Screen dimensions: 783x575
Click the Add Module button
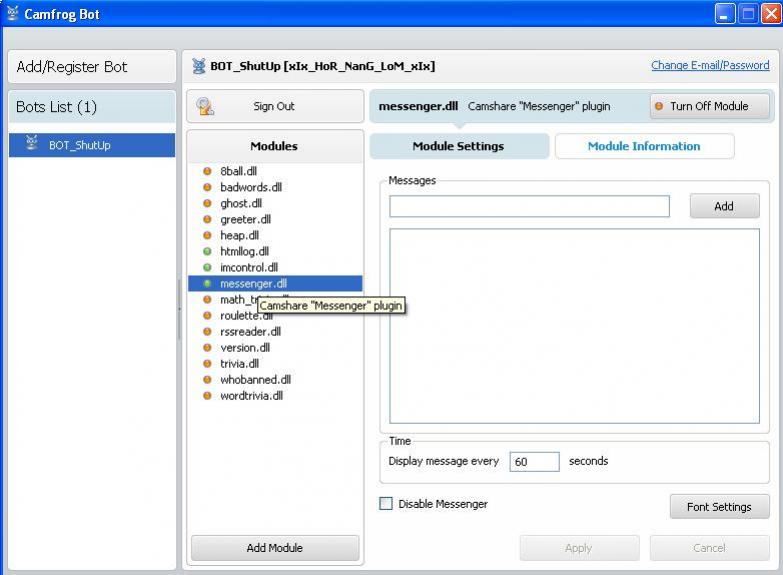(275, 548)
